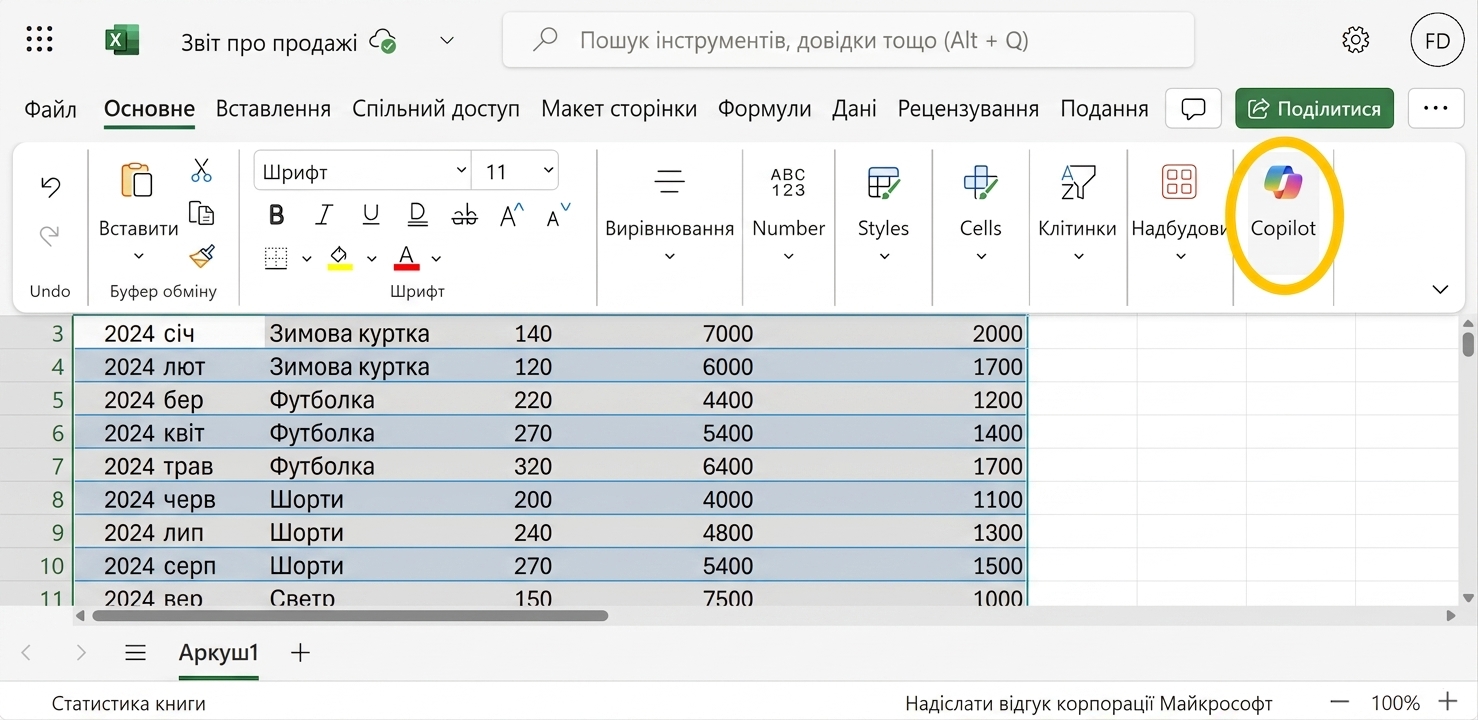Add a new sheet with plus icon
This screenshot has height=720, width=1478.
[300, 653]
